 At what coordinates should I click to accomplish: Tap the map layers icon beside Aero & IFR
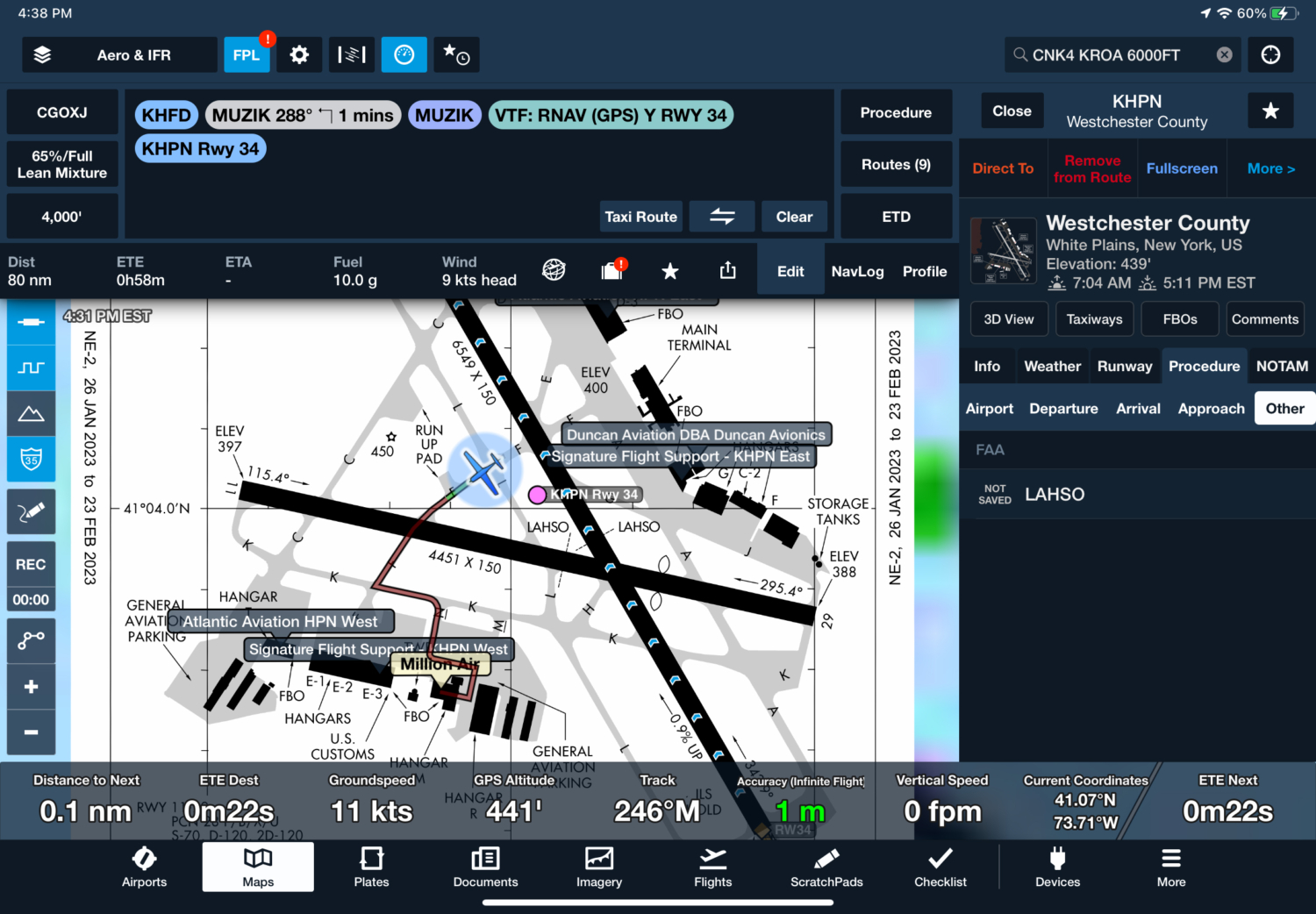(41, 54)
